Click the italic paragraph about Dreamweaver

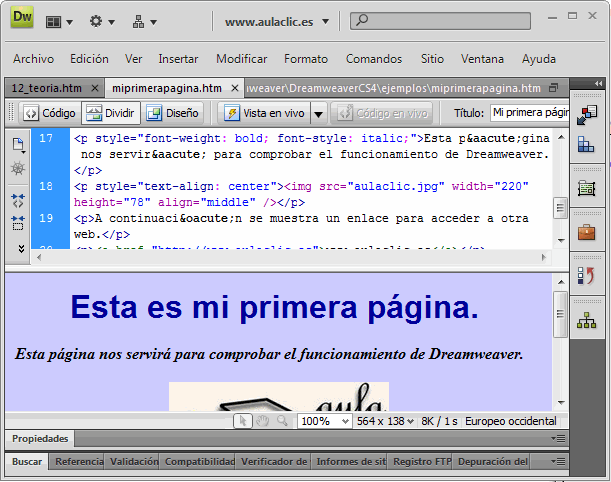click(x=269, y=354)
